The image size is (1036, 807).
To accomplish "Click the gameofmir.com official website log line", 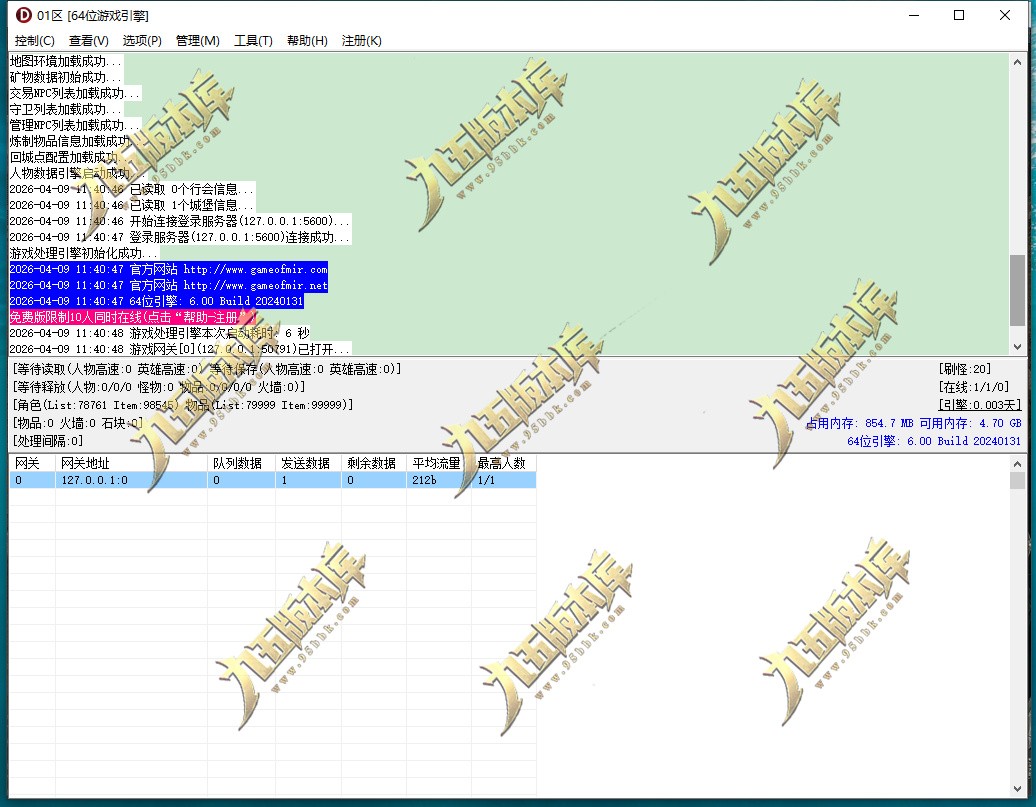I will pos(168,269).
